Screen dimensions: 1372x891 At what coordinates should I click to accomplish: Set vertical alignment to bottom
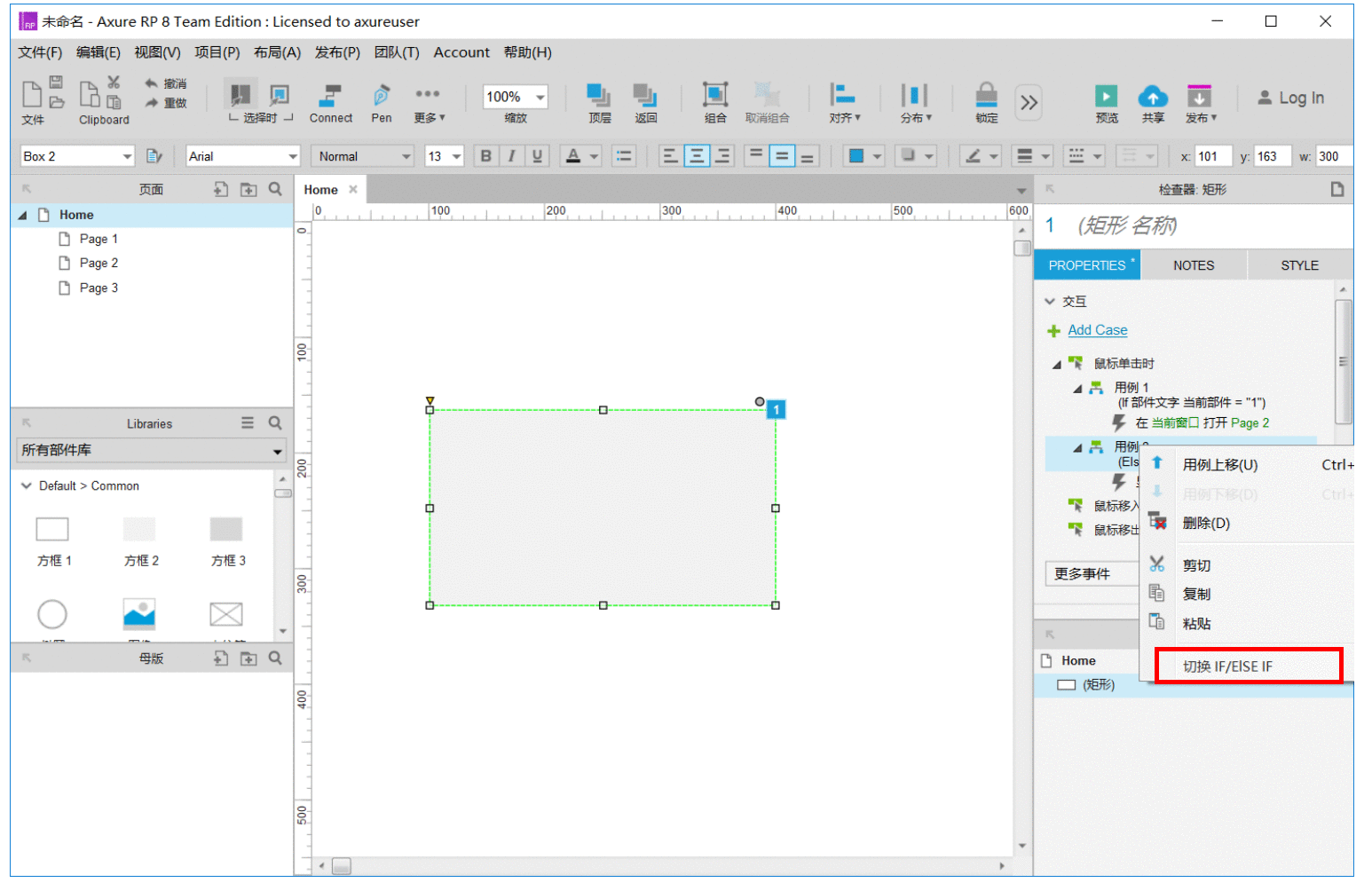808,156
